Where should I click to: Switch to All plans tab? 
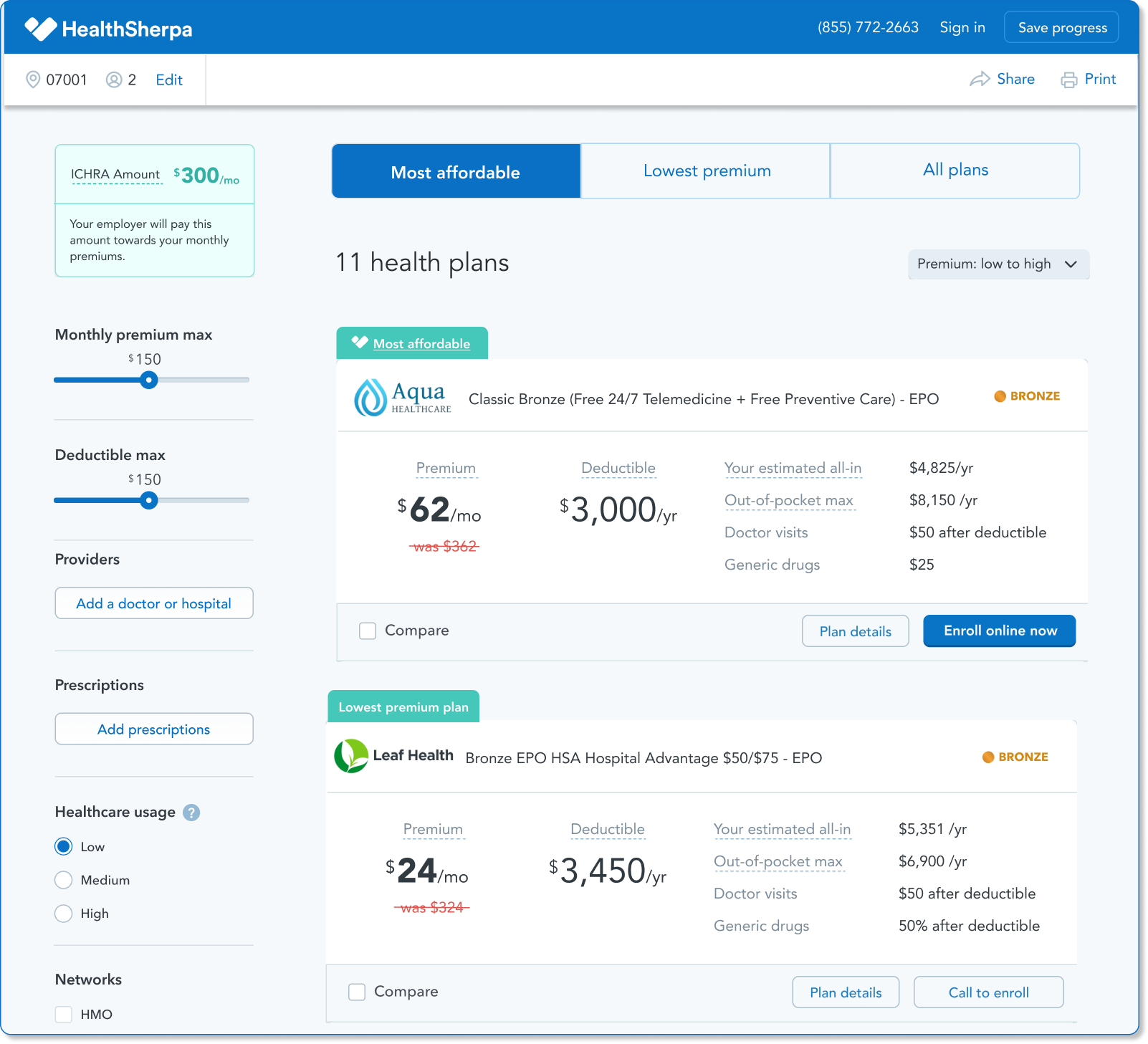point(955,171)
